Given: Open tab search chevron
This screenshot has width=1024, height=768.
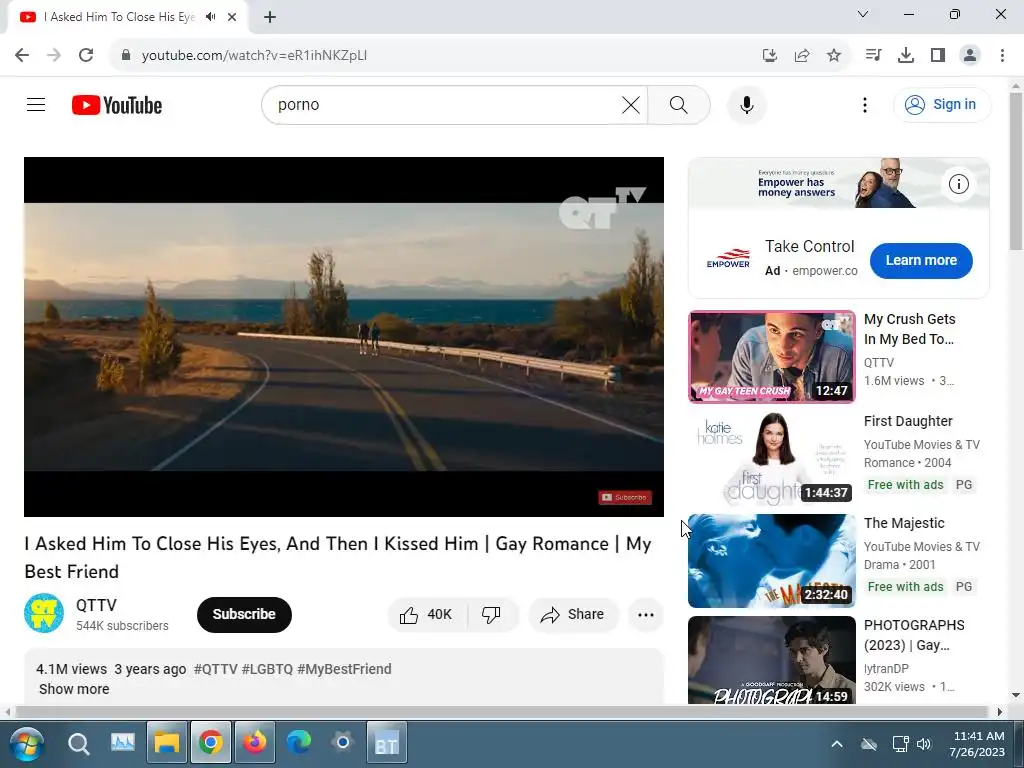Looking at the screenshot, I should 863,14.
